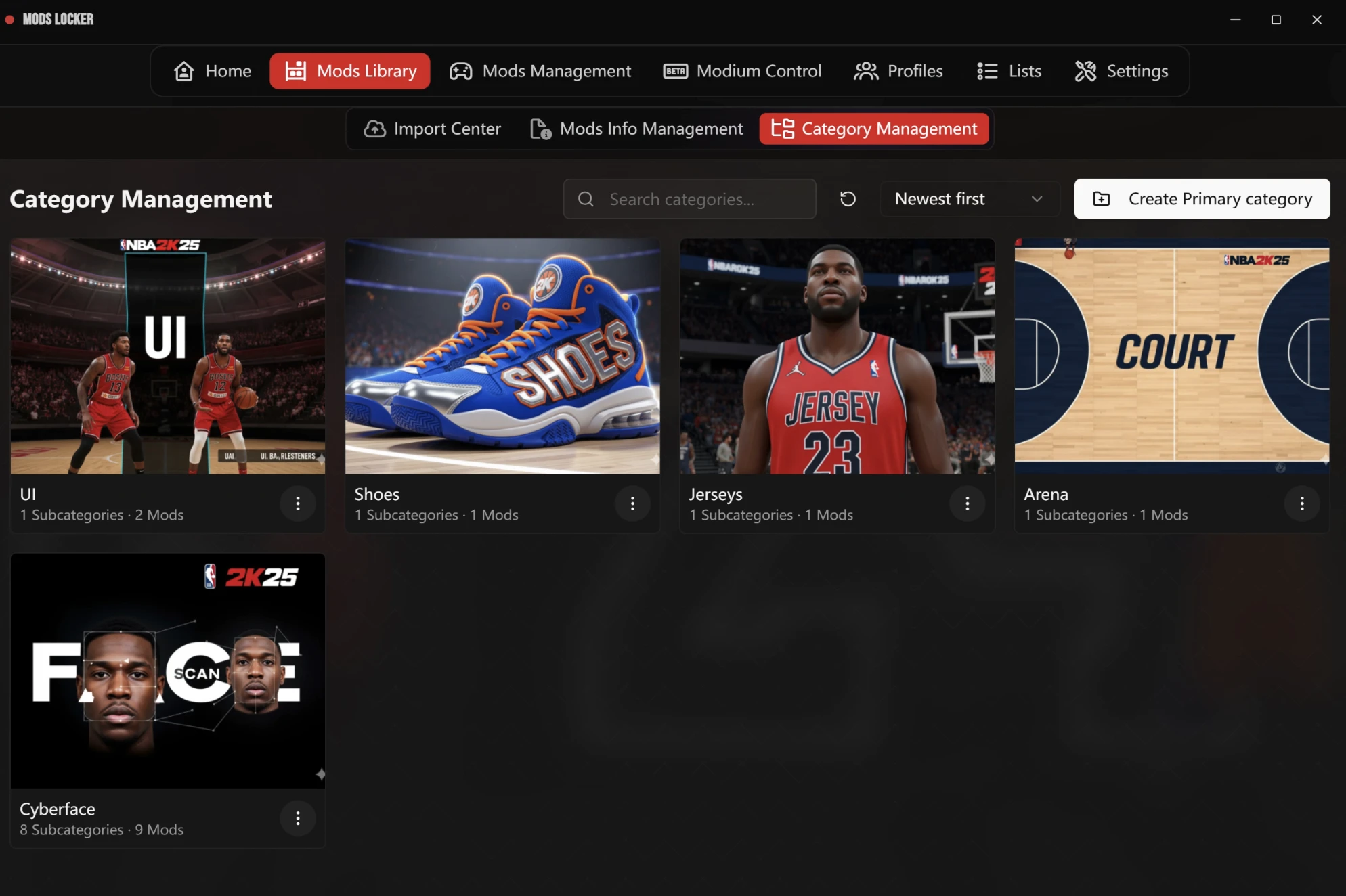Open the Home tab
This screenshot has width=1346, height=896.
(x=213, y=71)
